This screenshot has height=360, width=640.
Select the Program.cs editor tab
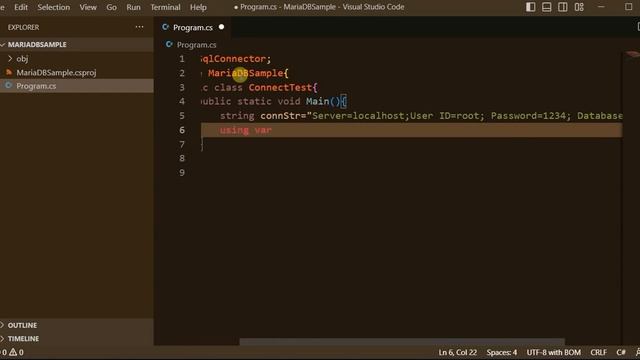click(193, 27)
